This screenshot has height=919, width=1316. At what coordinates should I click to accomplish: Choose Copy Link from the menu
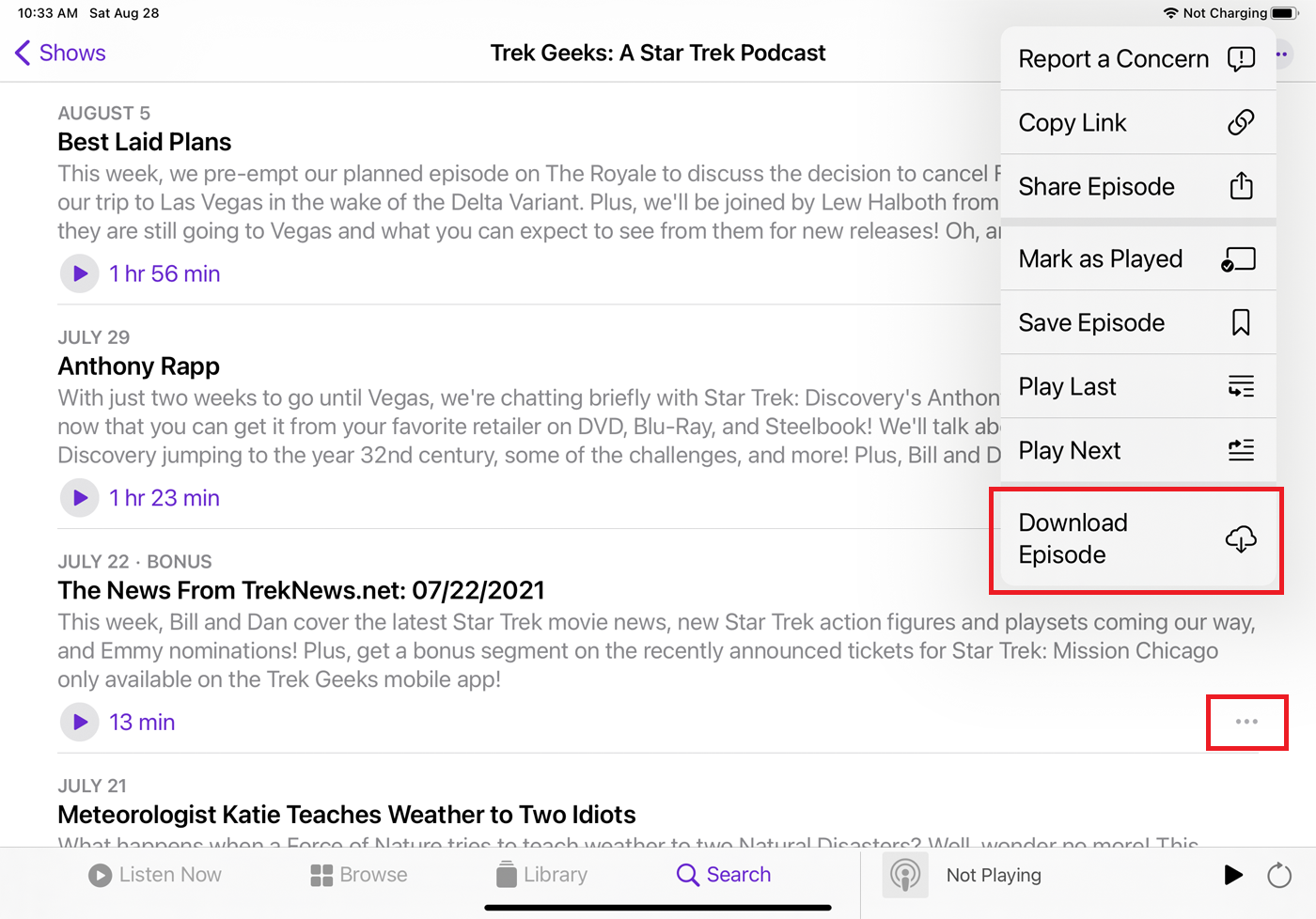[1138, 122]
